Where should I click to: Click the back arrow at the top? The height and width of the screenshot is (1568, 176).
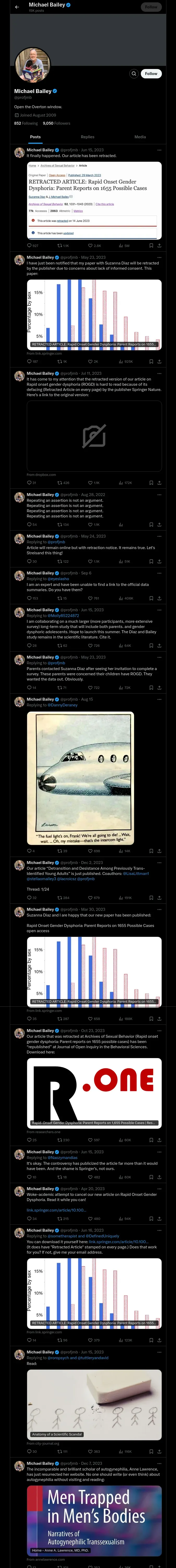click(x=17, y=7)
